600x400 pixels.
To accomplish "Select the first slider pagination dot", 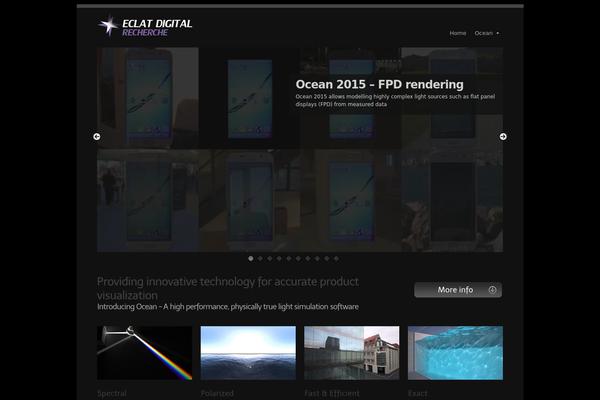I will click(251, 259).
